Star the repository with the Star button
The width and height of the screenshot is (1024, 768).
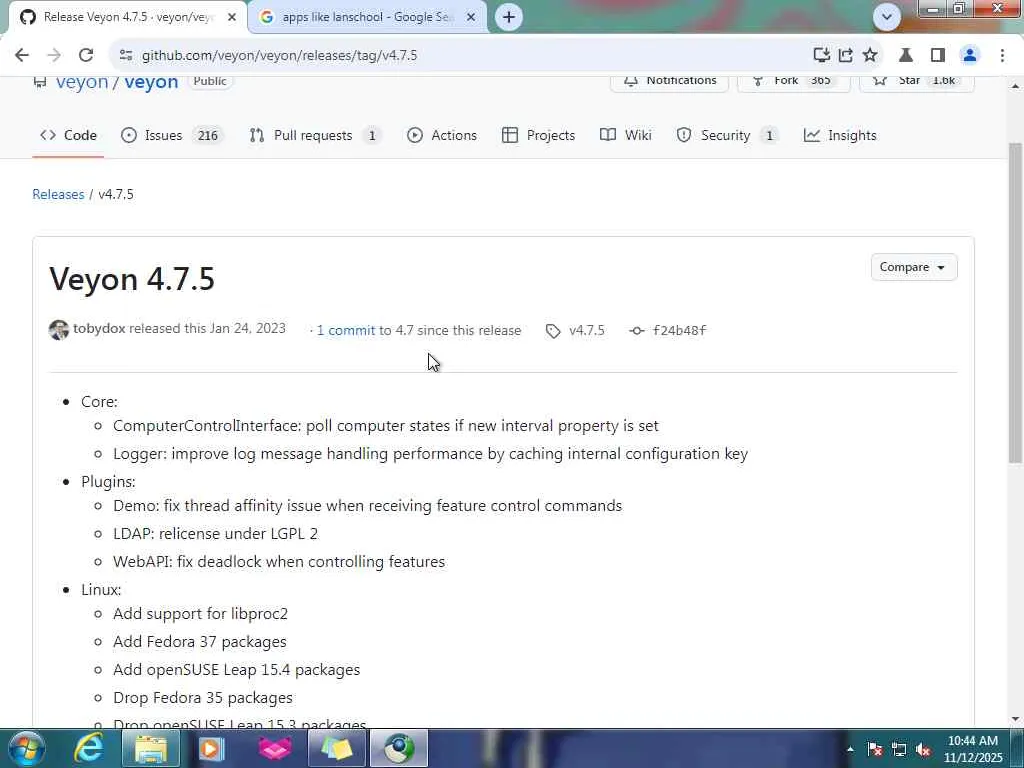click(917, 82)
